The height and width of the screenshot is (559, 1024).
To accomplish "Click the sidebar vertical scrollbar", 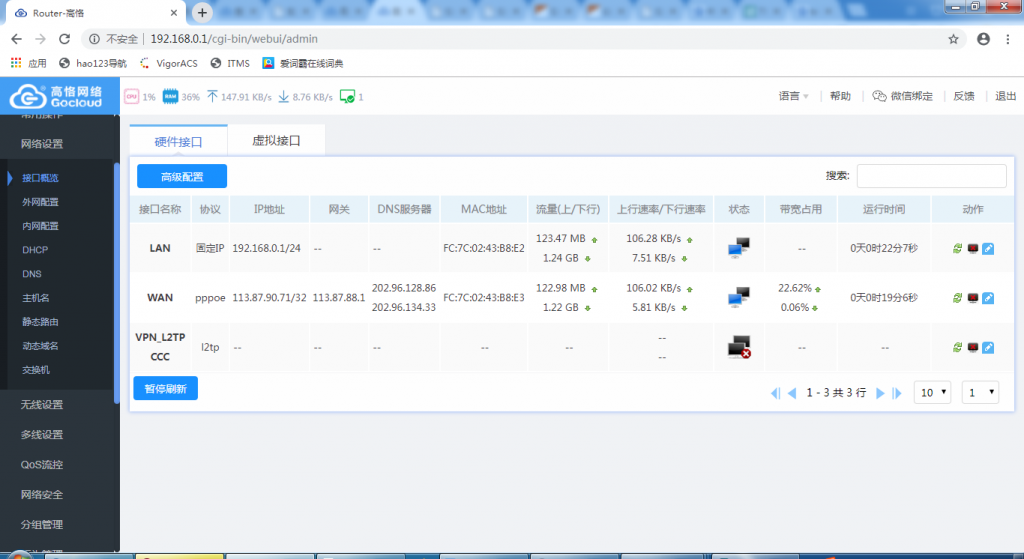I will pos(116,283).
